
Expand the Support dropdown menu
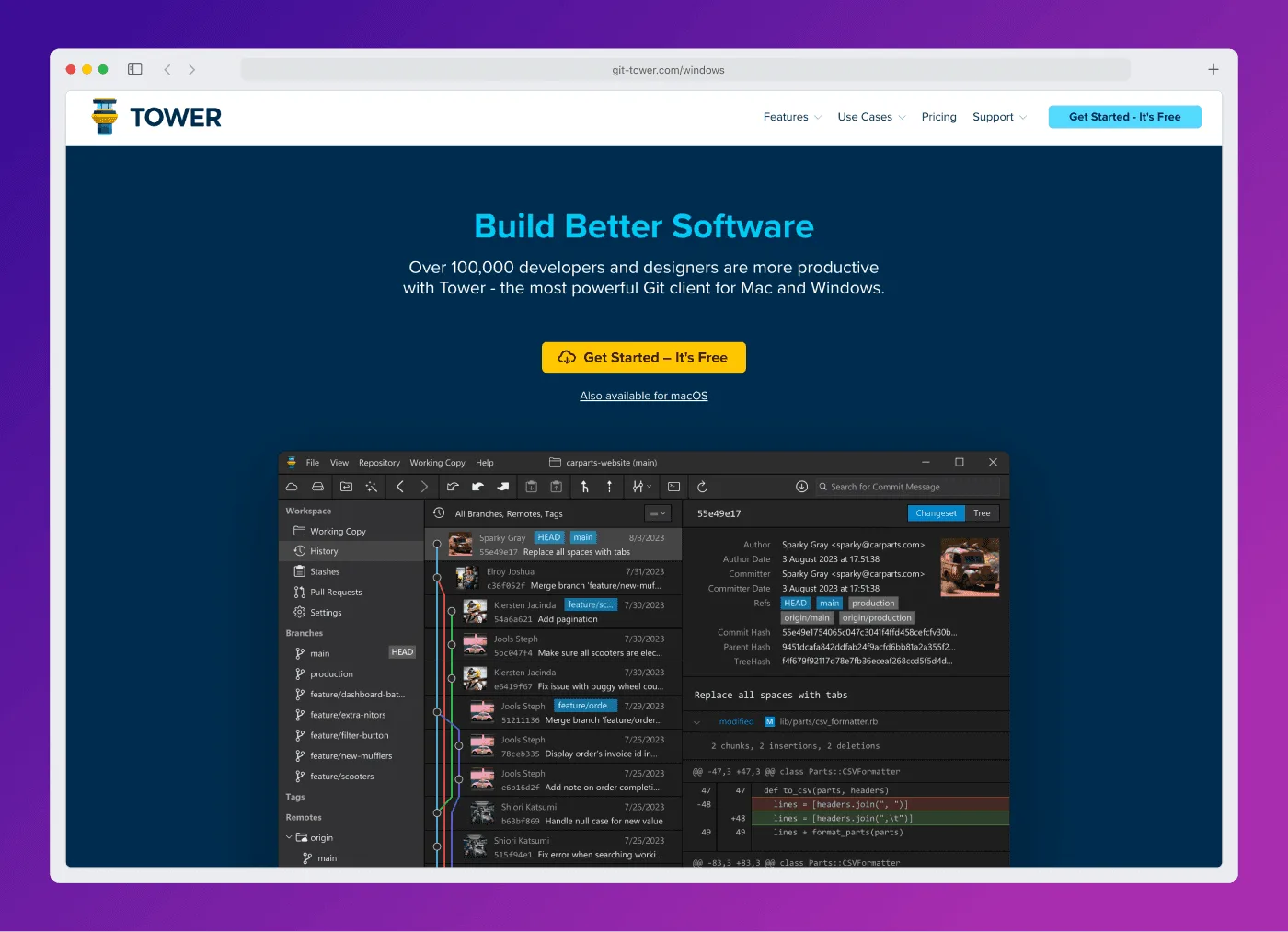pyautogui.click(x=999, y=117)
